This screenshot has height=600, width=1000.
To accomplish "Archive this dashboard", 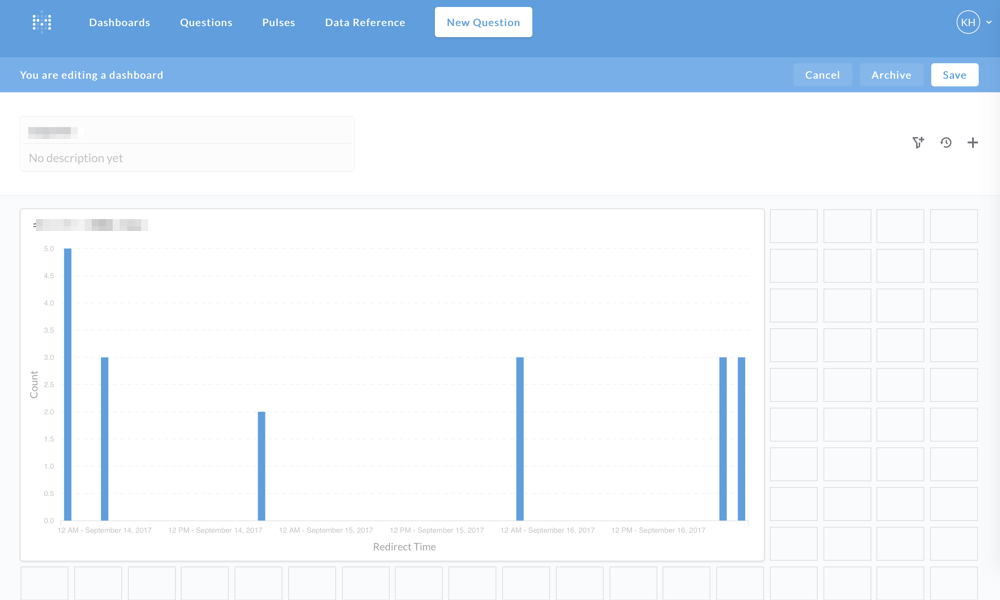I will pos(891,75).
